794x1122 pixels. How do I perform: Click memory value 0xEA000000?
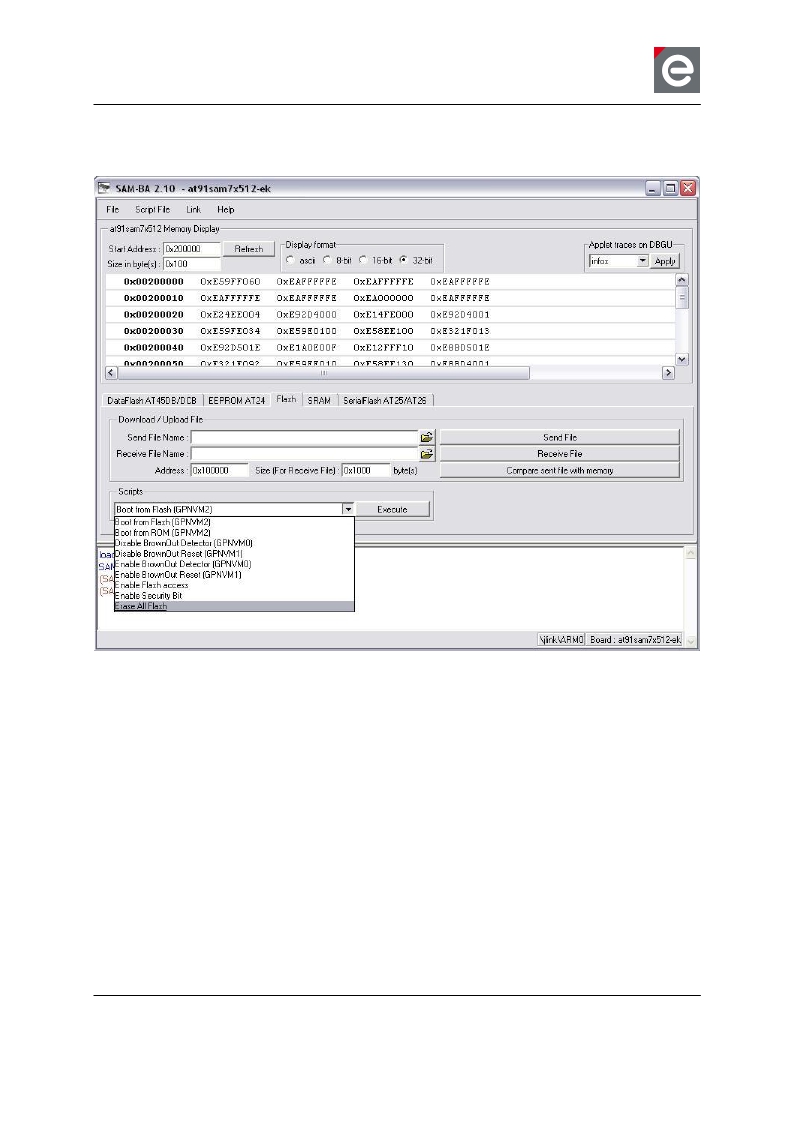383,298
